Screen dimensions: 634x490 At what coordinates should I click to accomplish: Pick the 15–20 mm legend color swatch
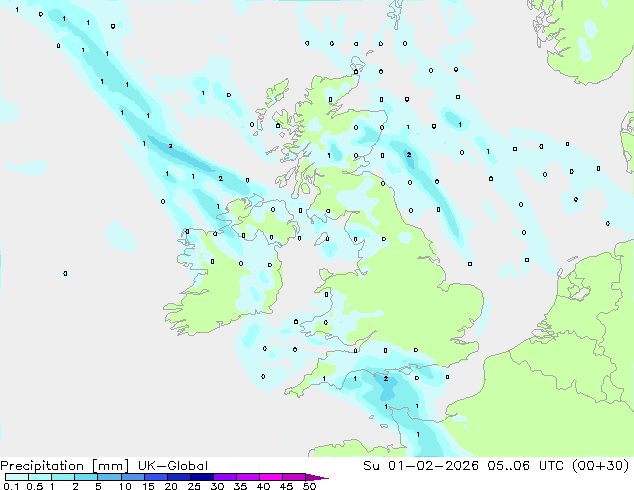(155, 477)
